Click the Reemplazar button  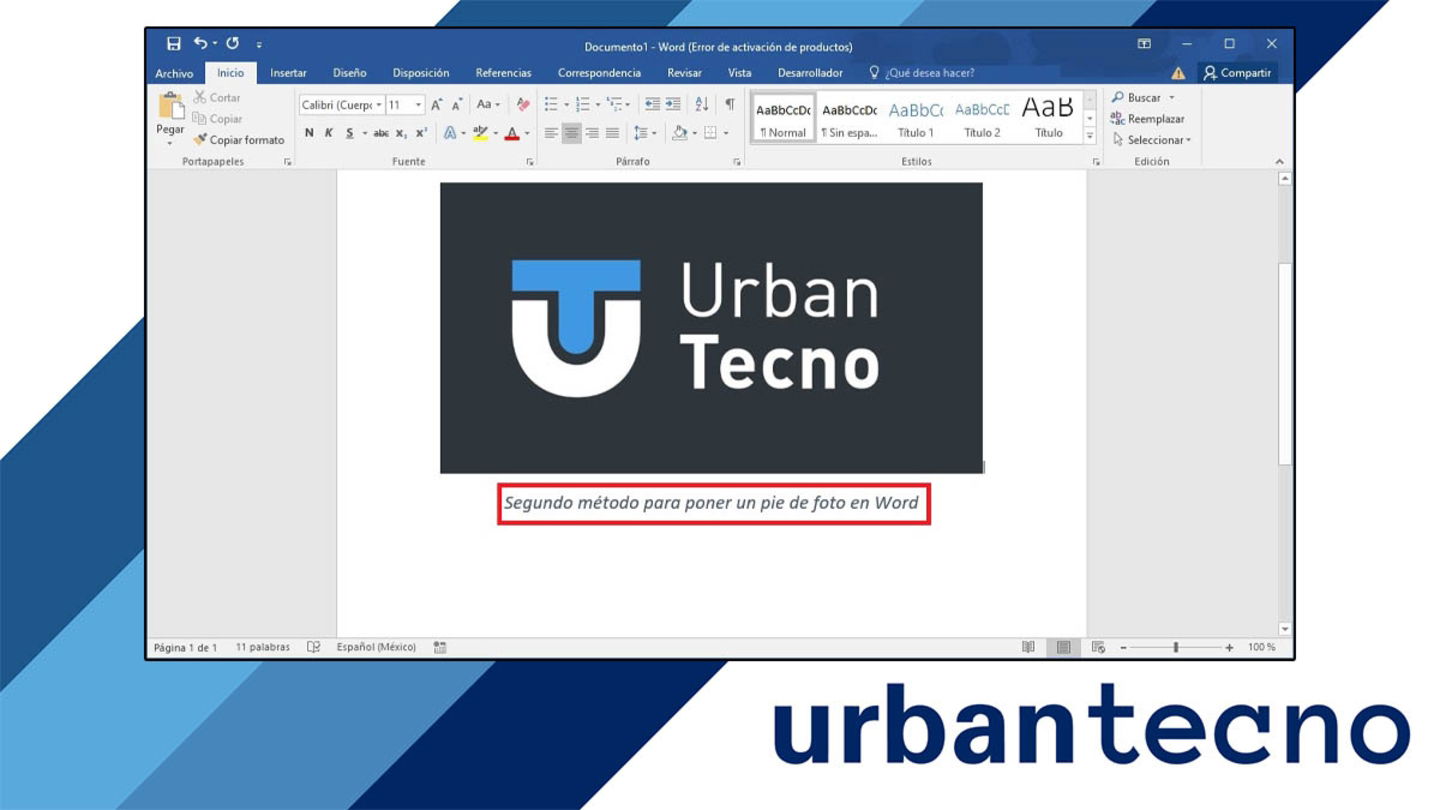(1148, 119)
